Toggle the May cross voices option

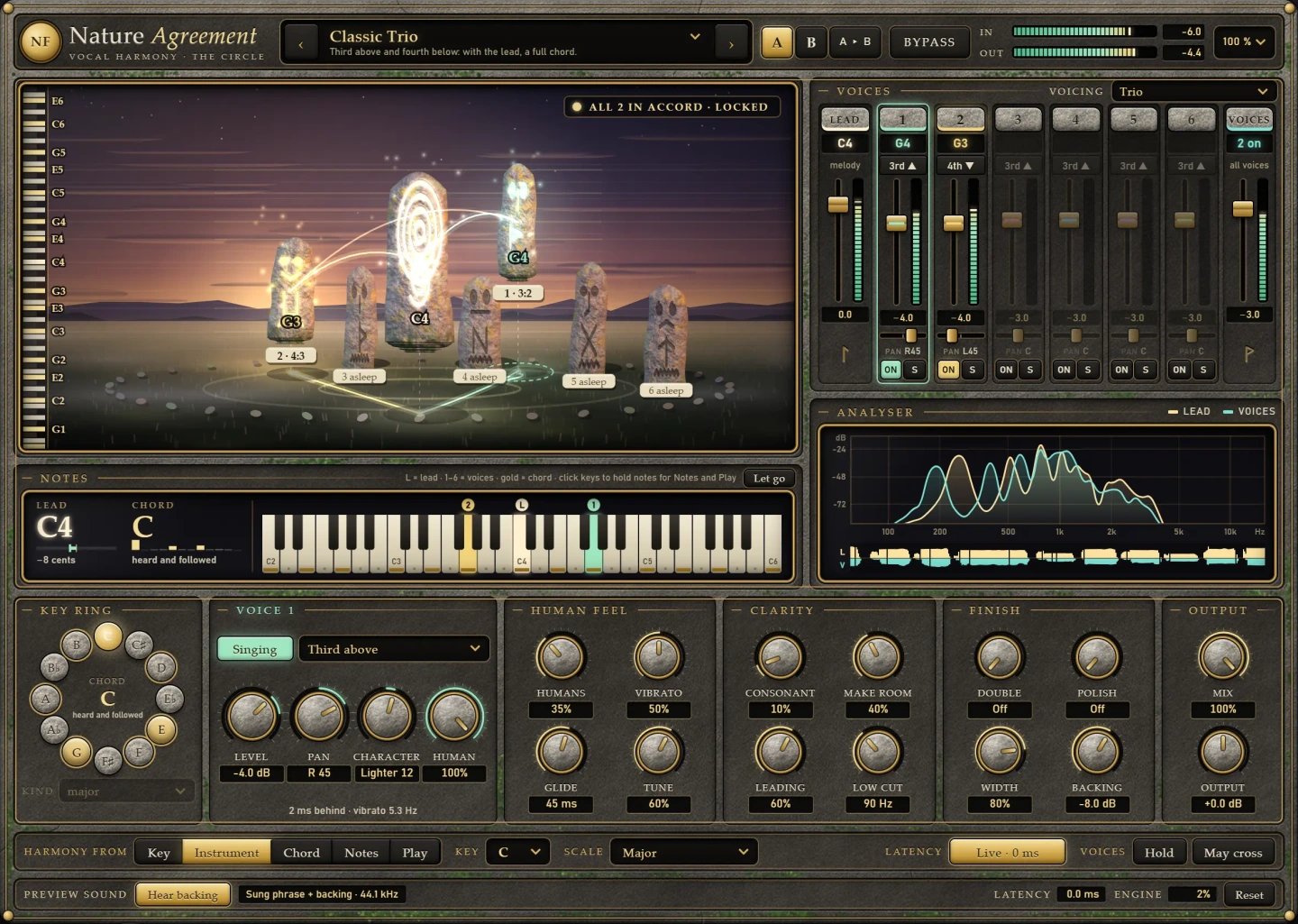pos(1232,852)
